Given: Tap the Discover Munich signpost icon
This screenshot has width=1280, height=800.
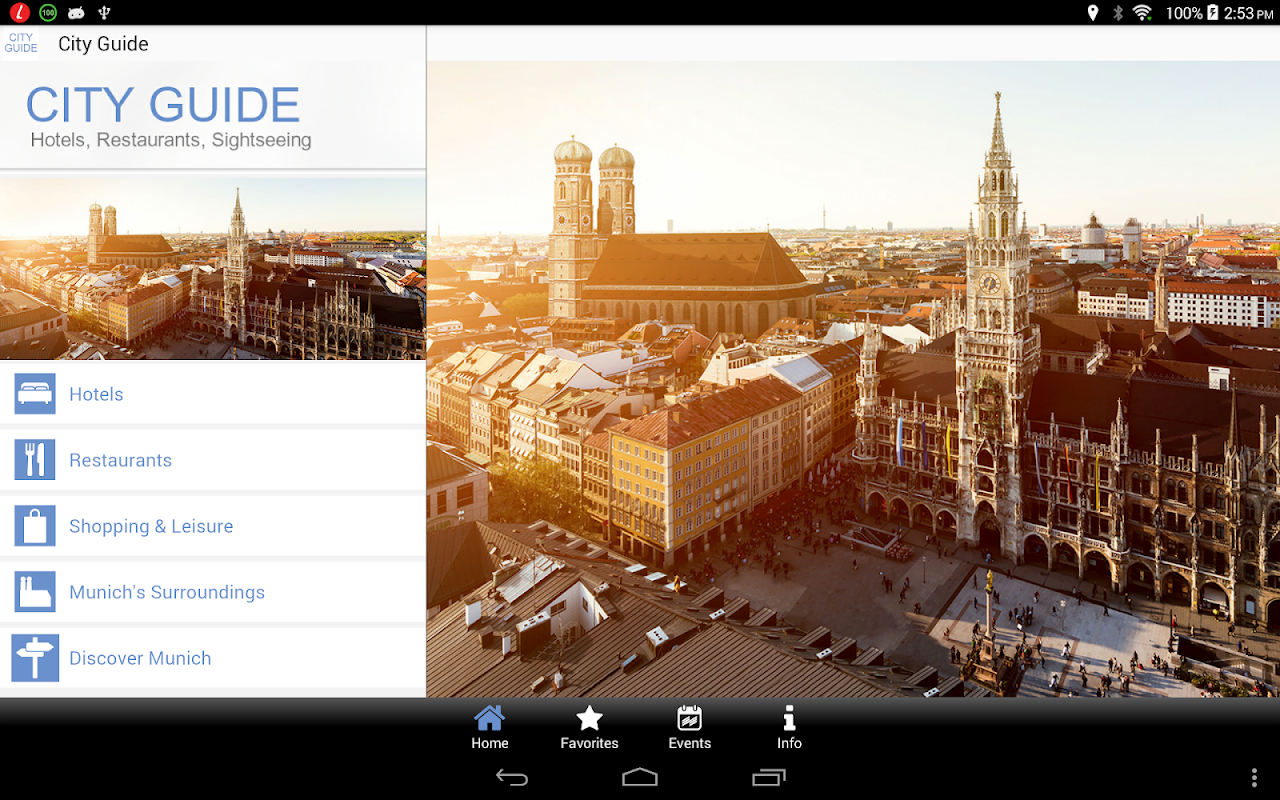Looking at the screenshot, I should pyautogui.click(x=35, y=658).
